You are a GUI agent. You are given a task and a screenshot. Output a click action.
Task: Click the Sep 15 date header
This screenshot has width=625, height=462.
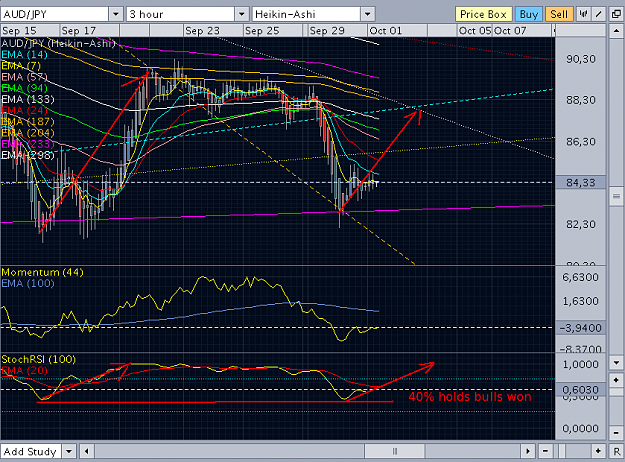coord(19,31)
